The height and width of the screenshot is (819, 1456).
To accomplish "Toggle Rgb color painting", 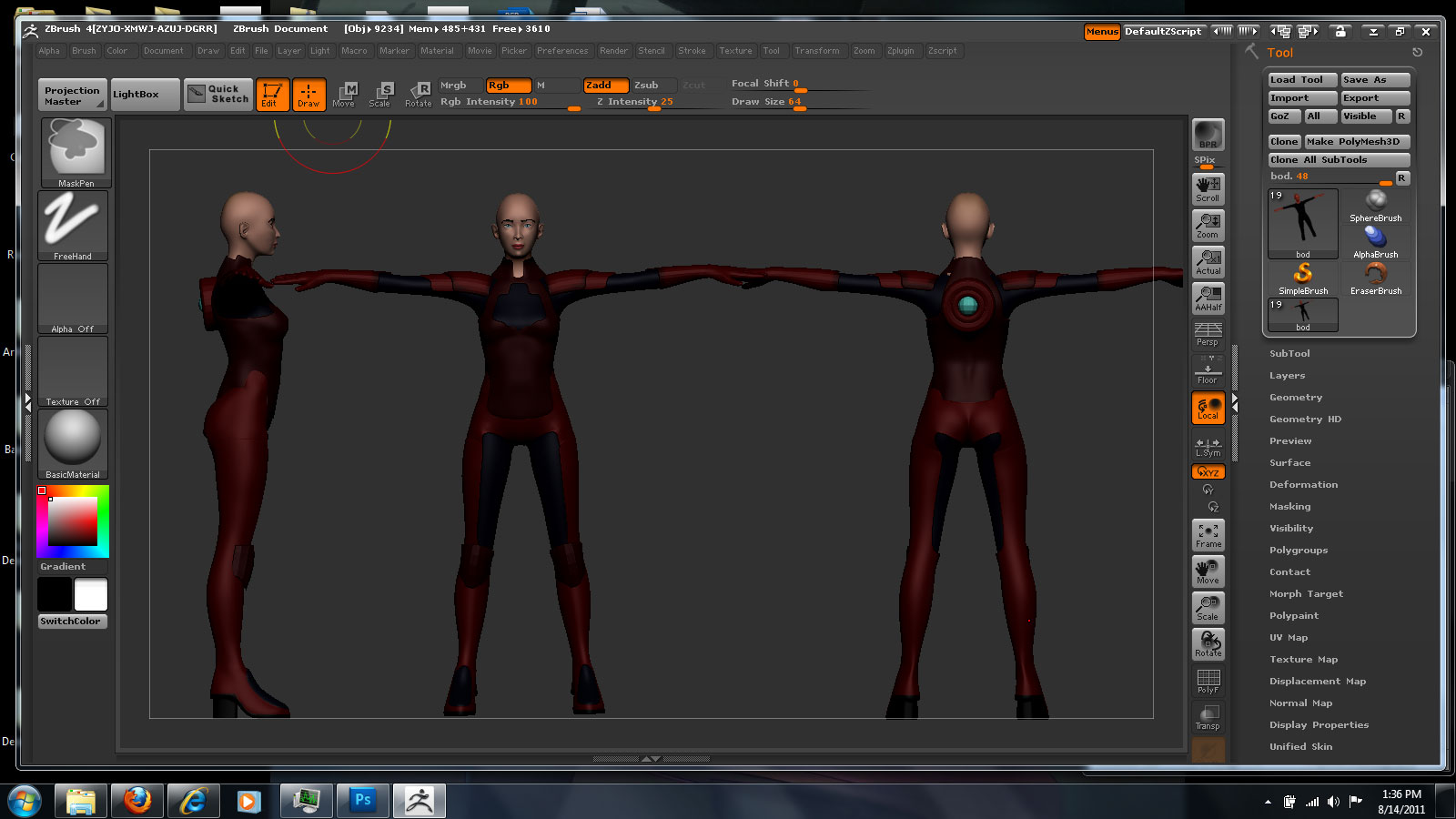I will (508, 85).
